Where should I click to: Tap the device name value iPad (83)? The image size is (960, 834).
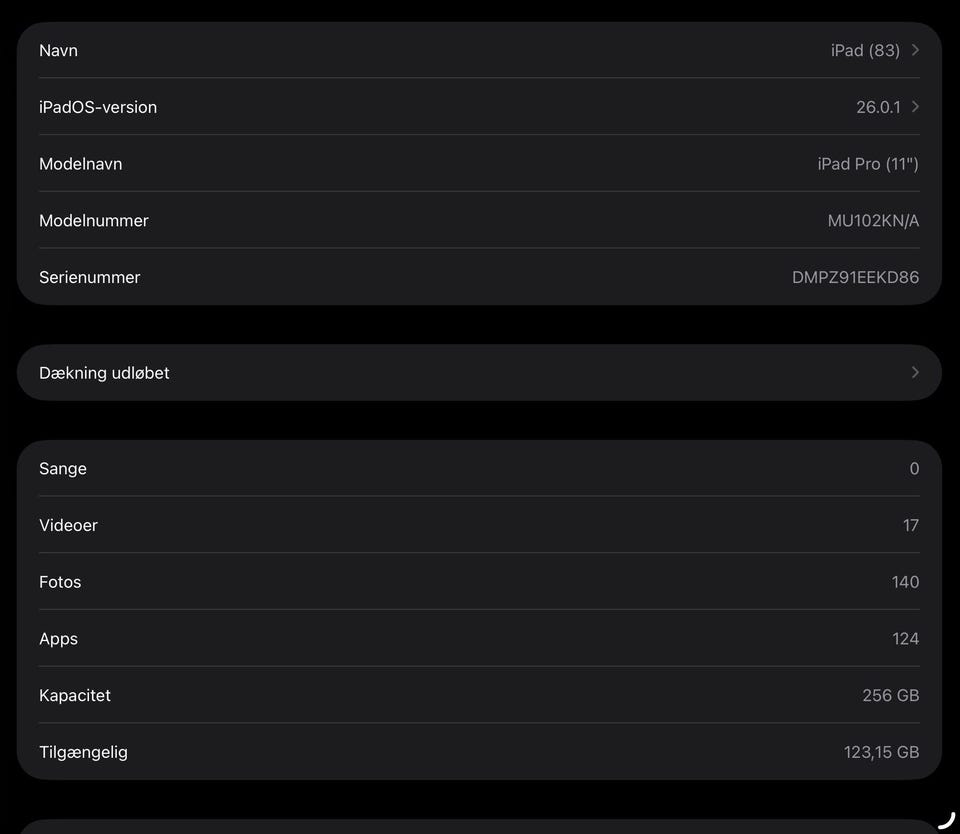click(865, 50)
